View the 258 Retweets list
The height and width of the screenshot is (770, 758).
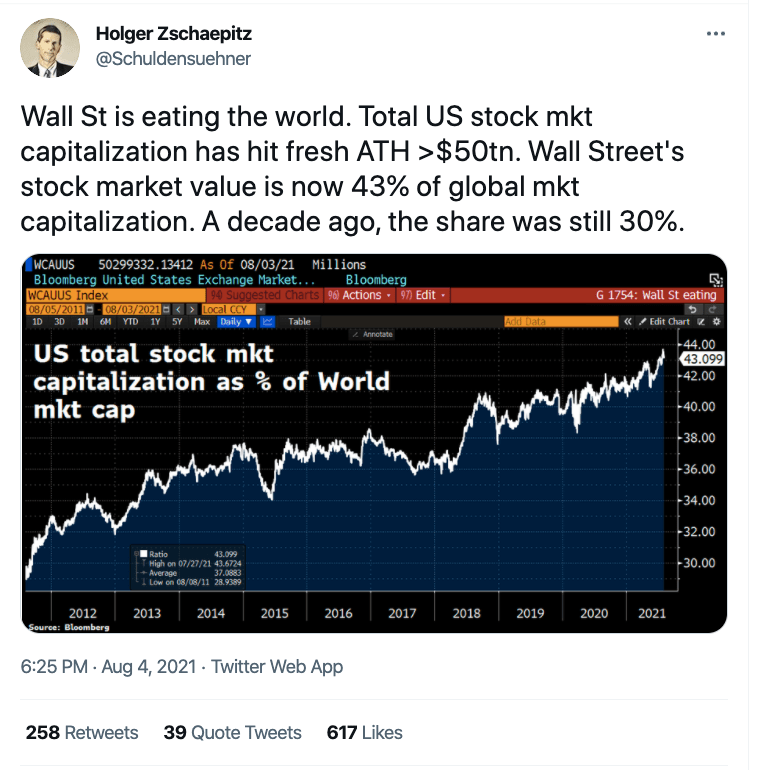82,733
